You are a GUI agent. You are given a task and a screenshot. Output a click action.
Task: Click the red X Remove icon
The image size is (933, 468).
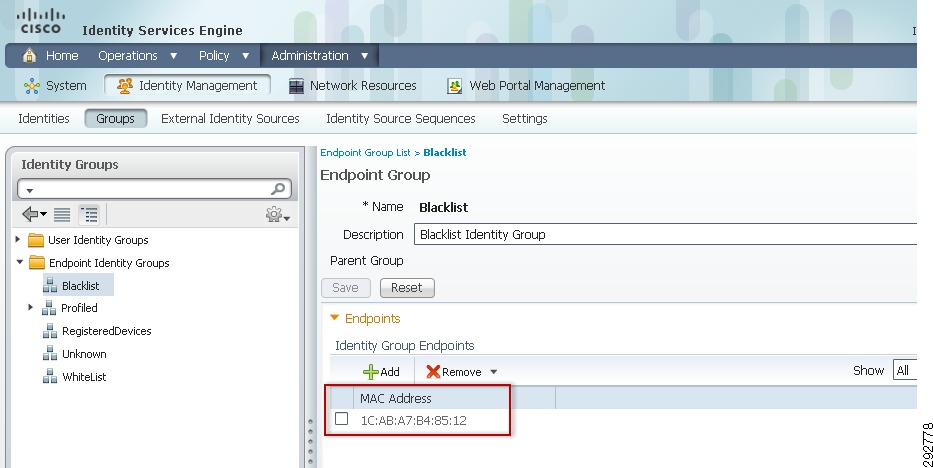(433, 372)
